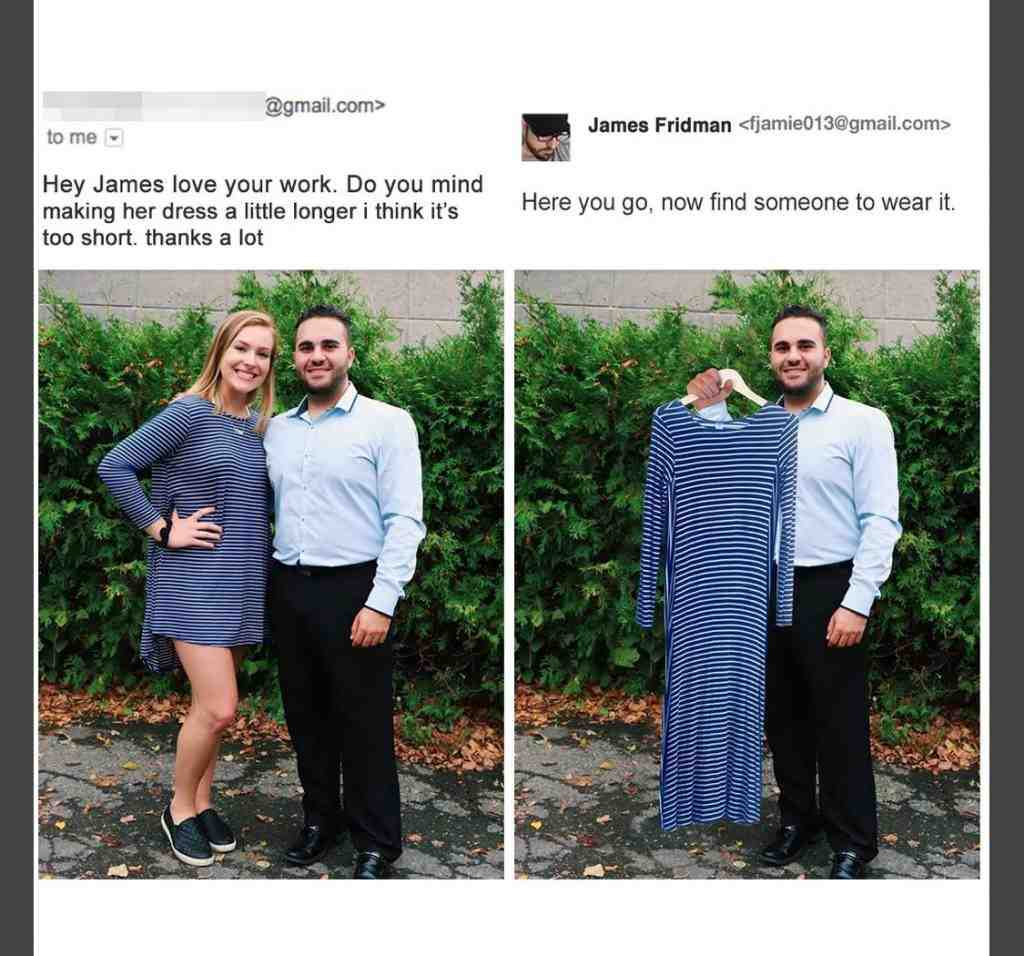Click the "to me" label
This screenshot has width=1024, height=956.
[71, 138]
